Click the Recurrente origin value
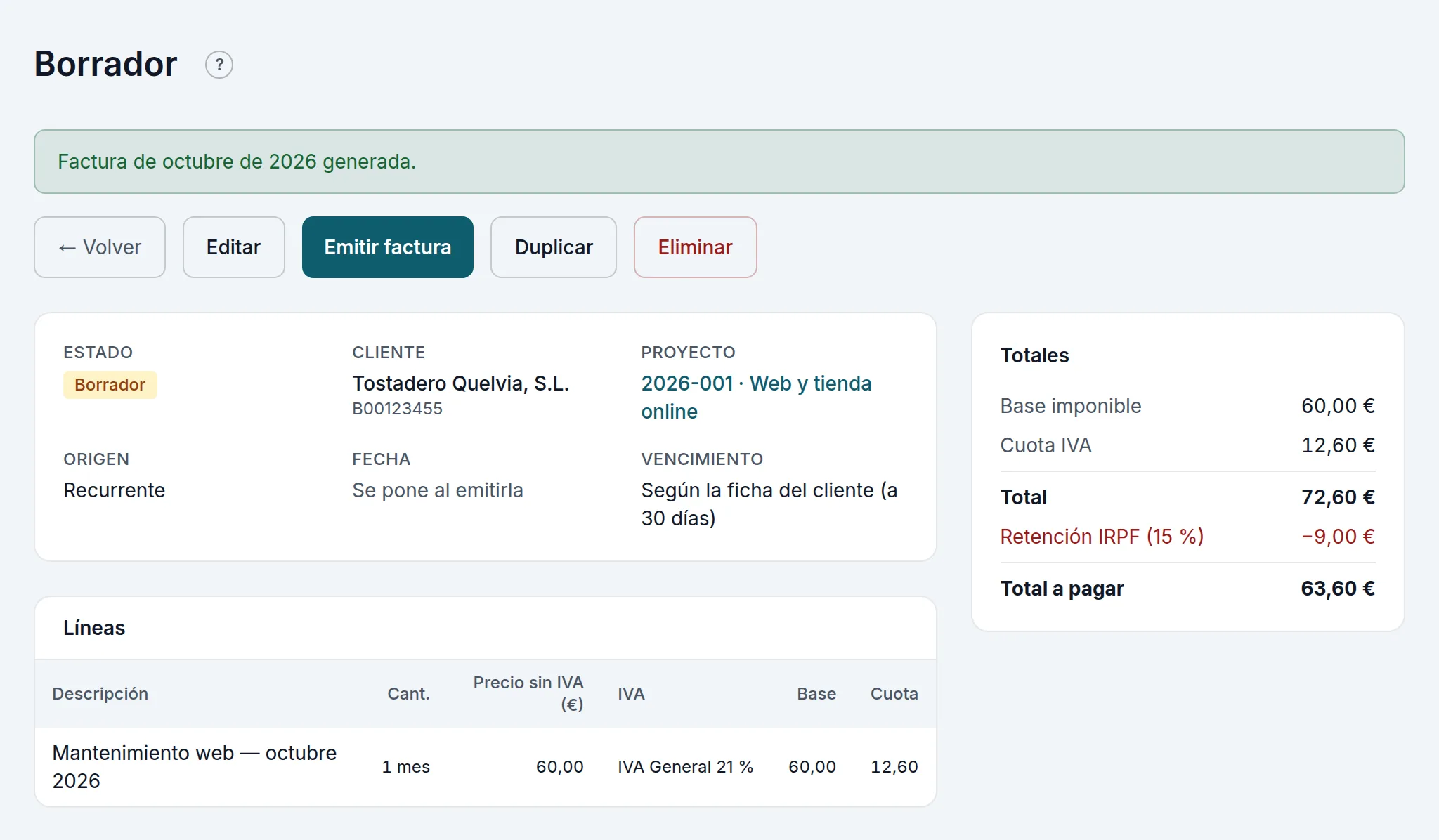1439x840 pixels. (x=115, y=490)
